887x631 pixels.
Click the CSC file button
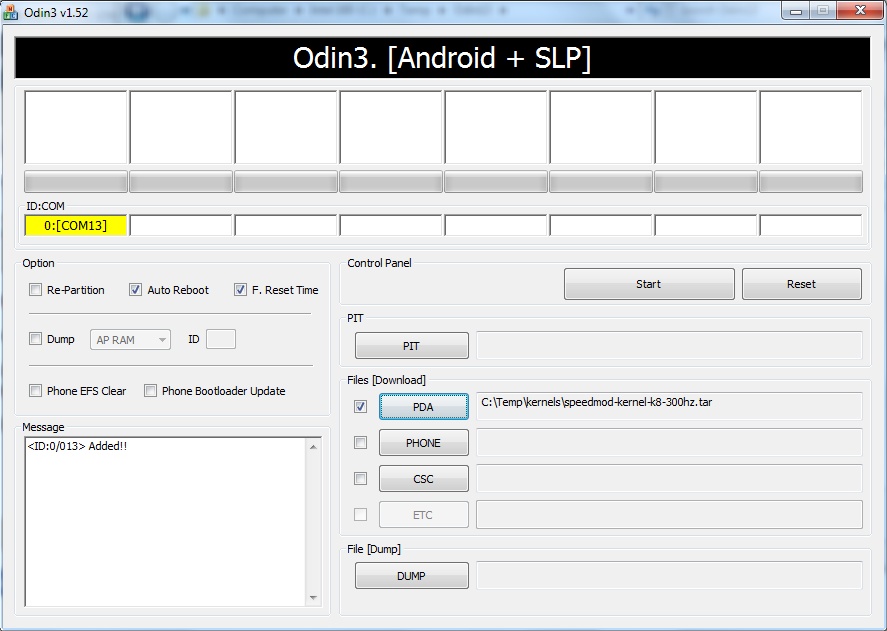[x=424, y=479]
